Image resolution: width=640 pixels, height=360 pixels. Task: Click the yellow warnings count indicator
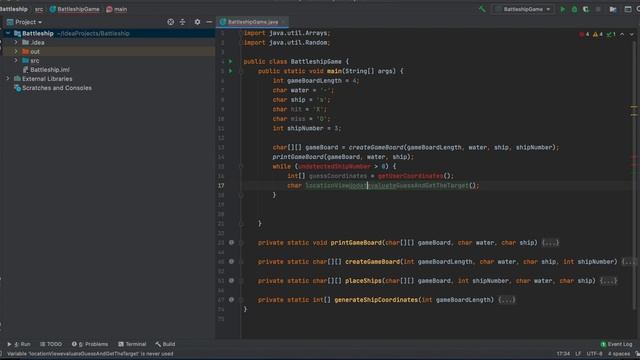tap(598, 34)
